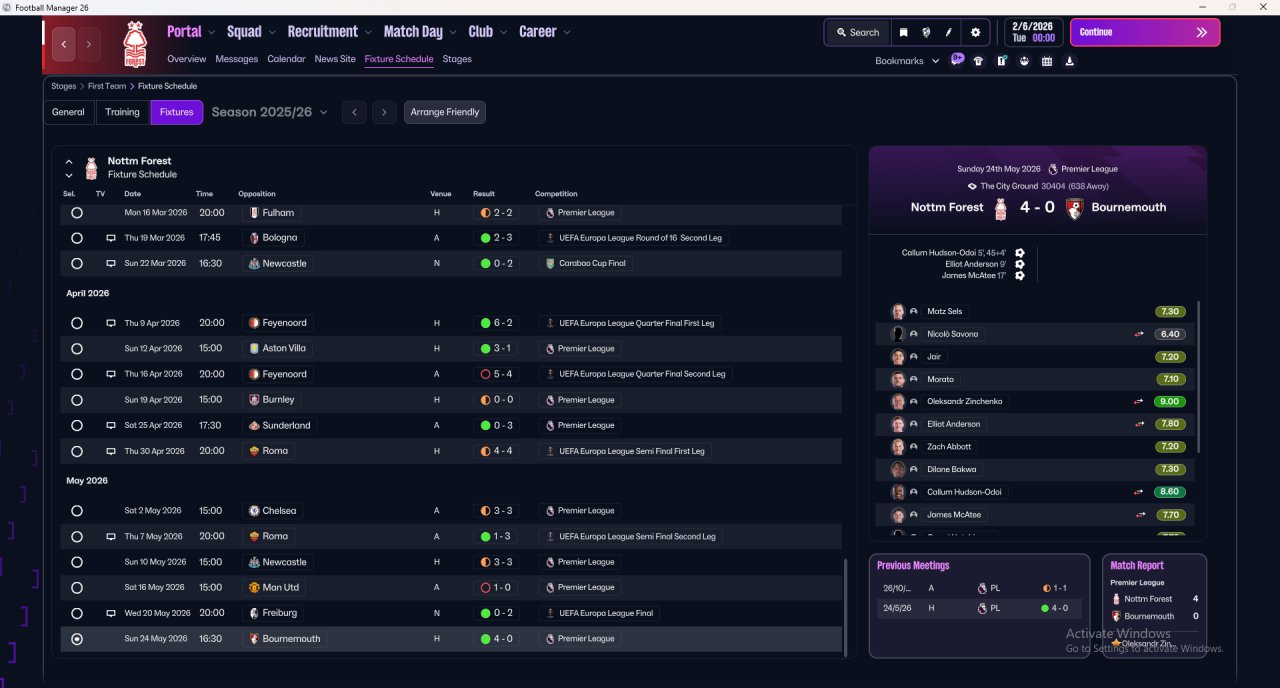This screenshot has width=1280, height=688.
Task: Click the TV icon on the Bologna fixture row
Action: (111, 238)
